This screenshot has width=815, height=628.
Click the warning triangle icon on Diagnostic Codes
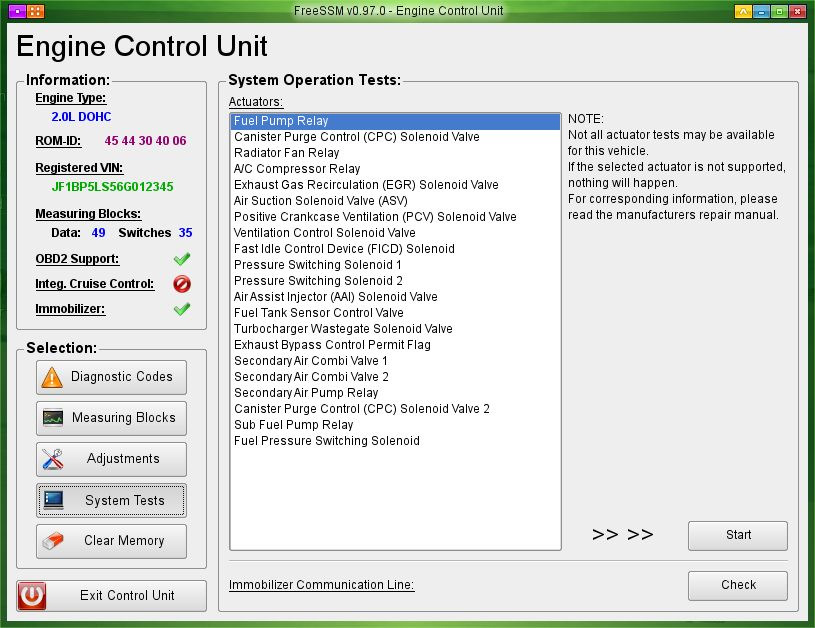52,377
